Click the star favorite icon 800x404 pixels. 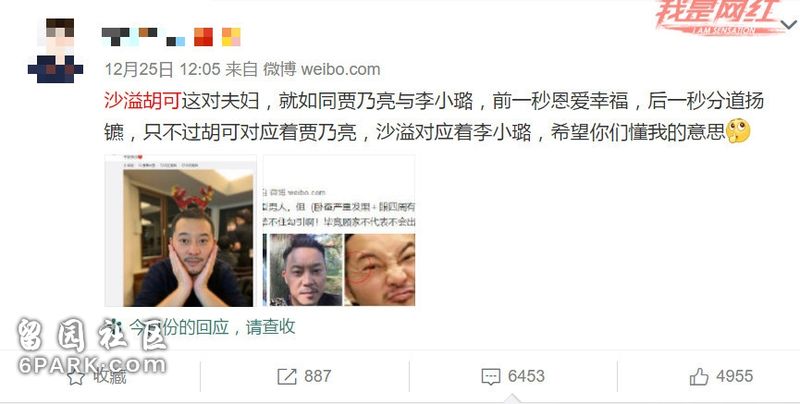click(77, 377)
